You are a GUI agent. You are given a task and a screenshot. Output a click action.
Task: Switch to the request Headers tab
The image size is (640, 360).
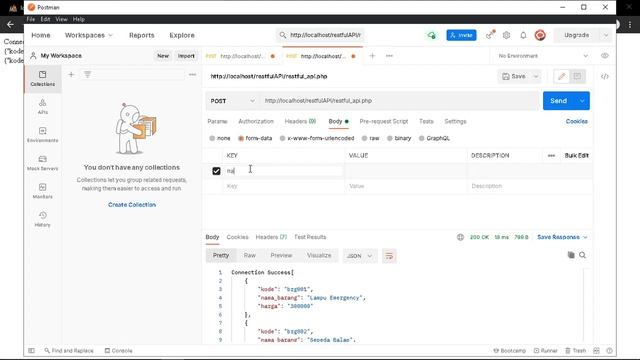point(300,121)
